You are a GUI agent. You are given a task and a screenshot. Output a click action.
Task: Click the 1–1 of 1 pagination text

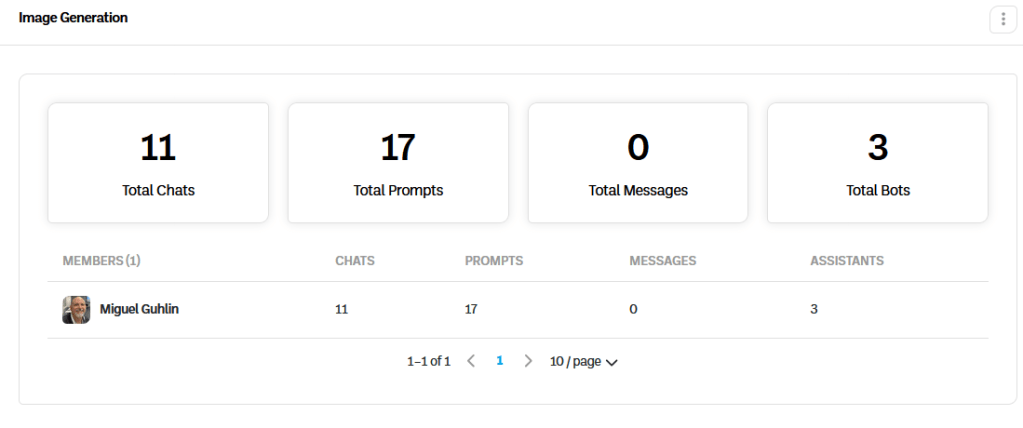pos(429,361)
